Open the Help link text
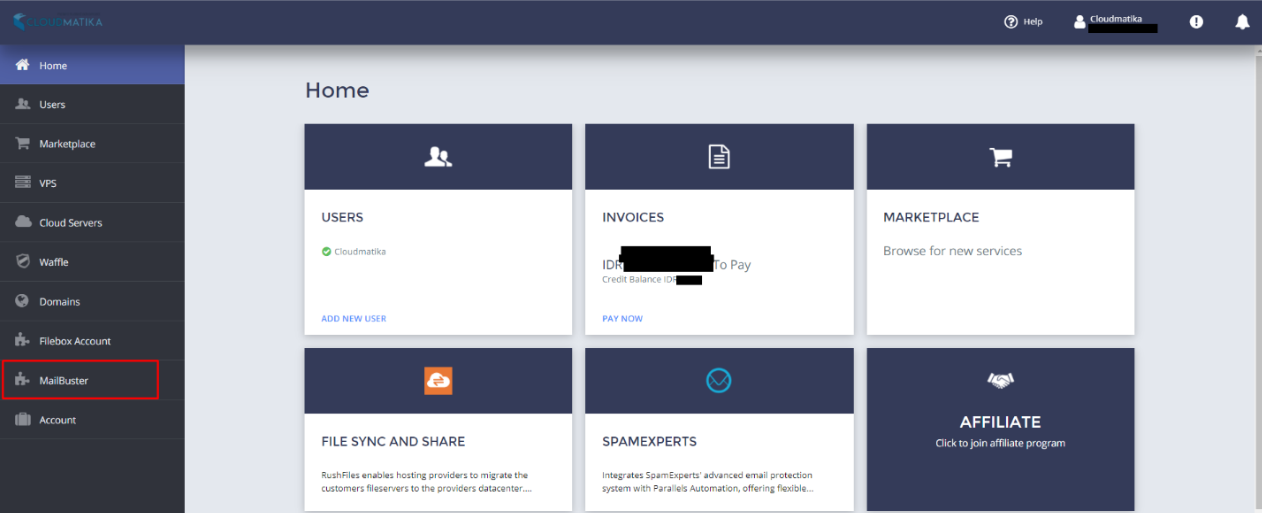 coord(1033,22)
